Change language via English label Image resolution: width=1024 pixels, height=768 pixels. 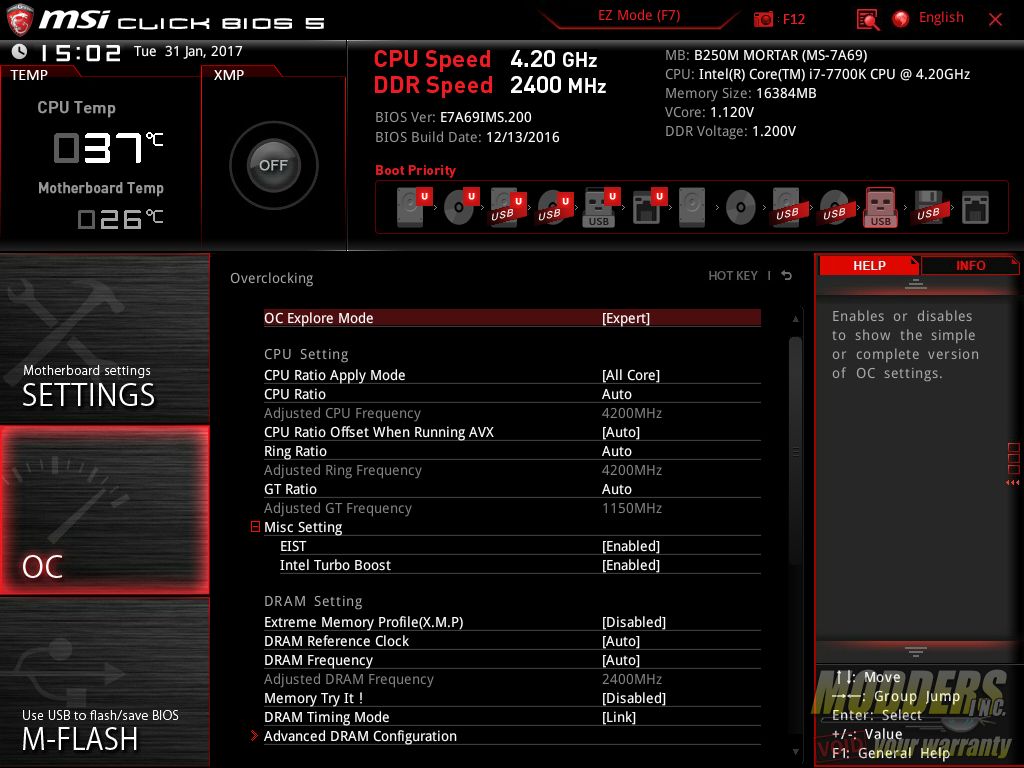click(941, 18)
